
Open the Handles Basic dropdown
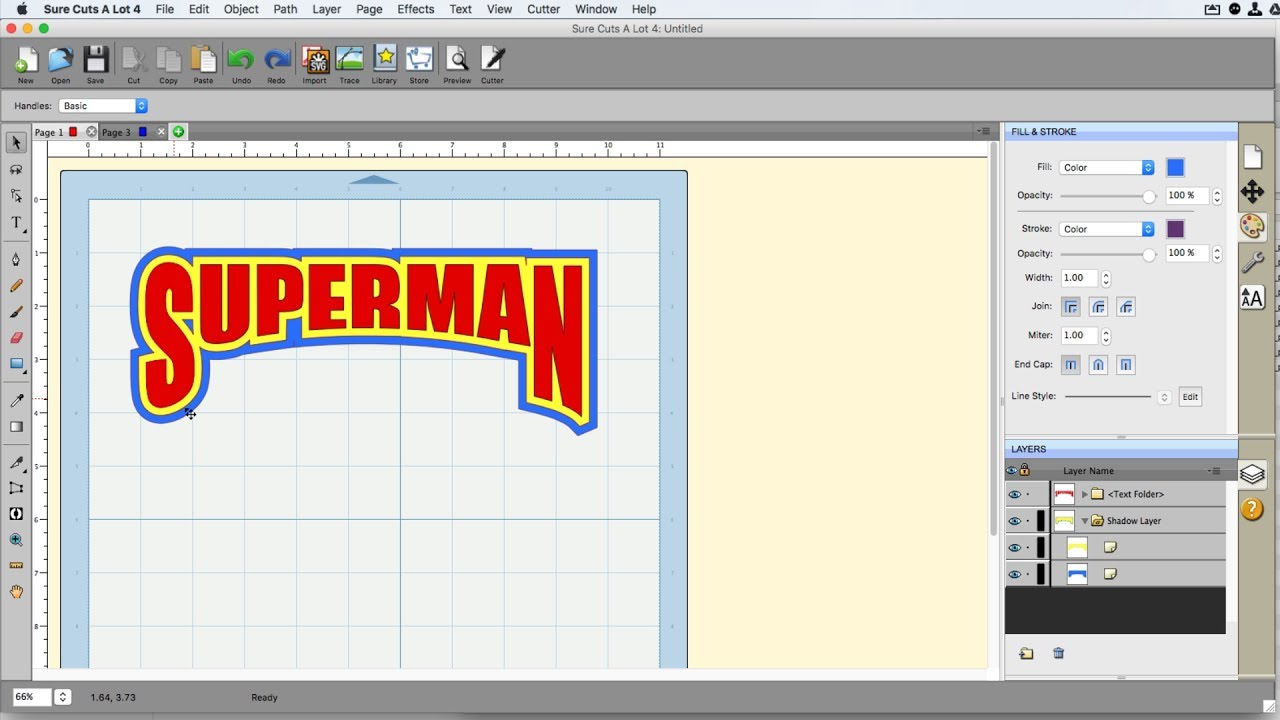[103, 106]
